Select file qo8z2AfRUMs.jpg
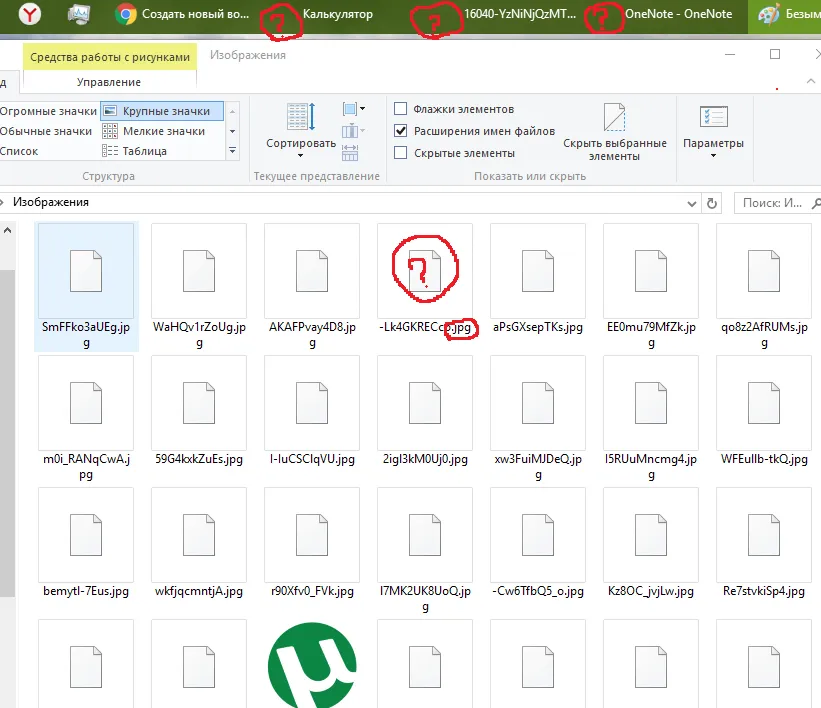This screenshot has height=708, width=821. (x=764, y=286)
